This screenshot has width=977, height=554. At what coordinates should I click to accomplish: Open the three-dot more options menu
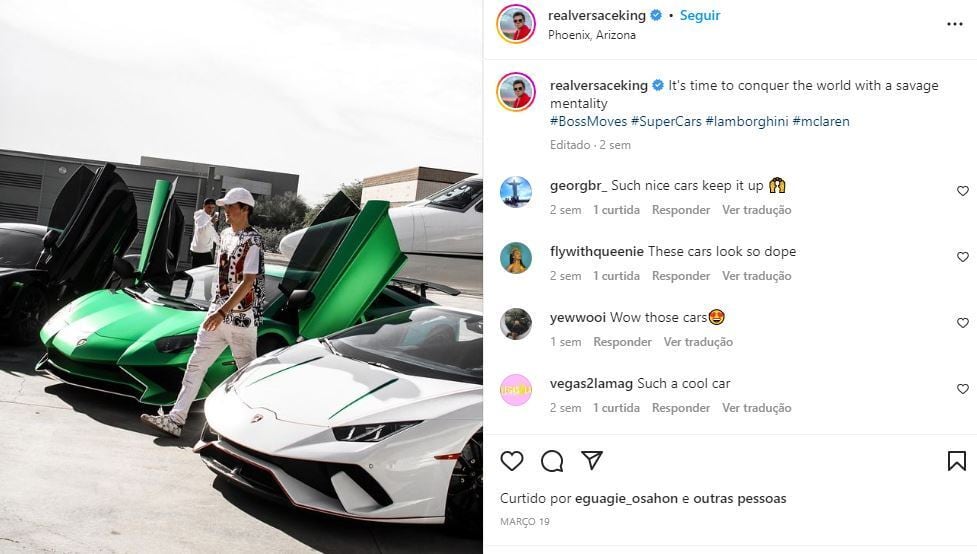click(955, 24)
